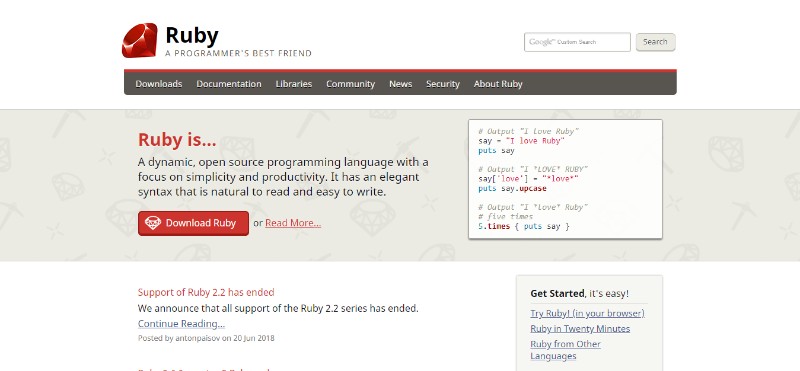The height and width of the screenshot is (371, 800).
Task: Click the 'Ruby' site title text
Action: pyautogui.click(x=192, y=36)
